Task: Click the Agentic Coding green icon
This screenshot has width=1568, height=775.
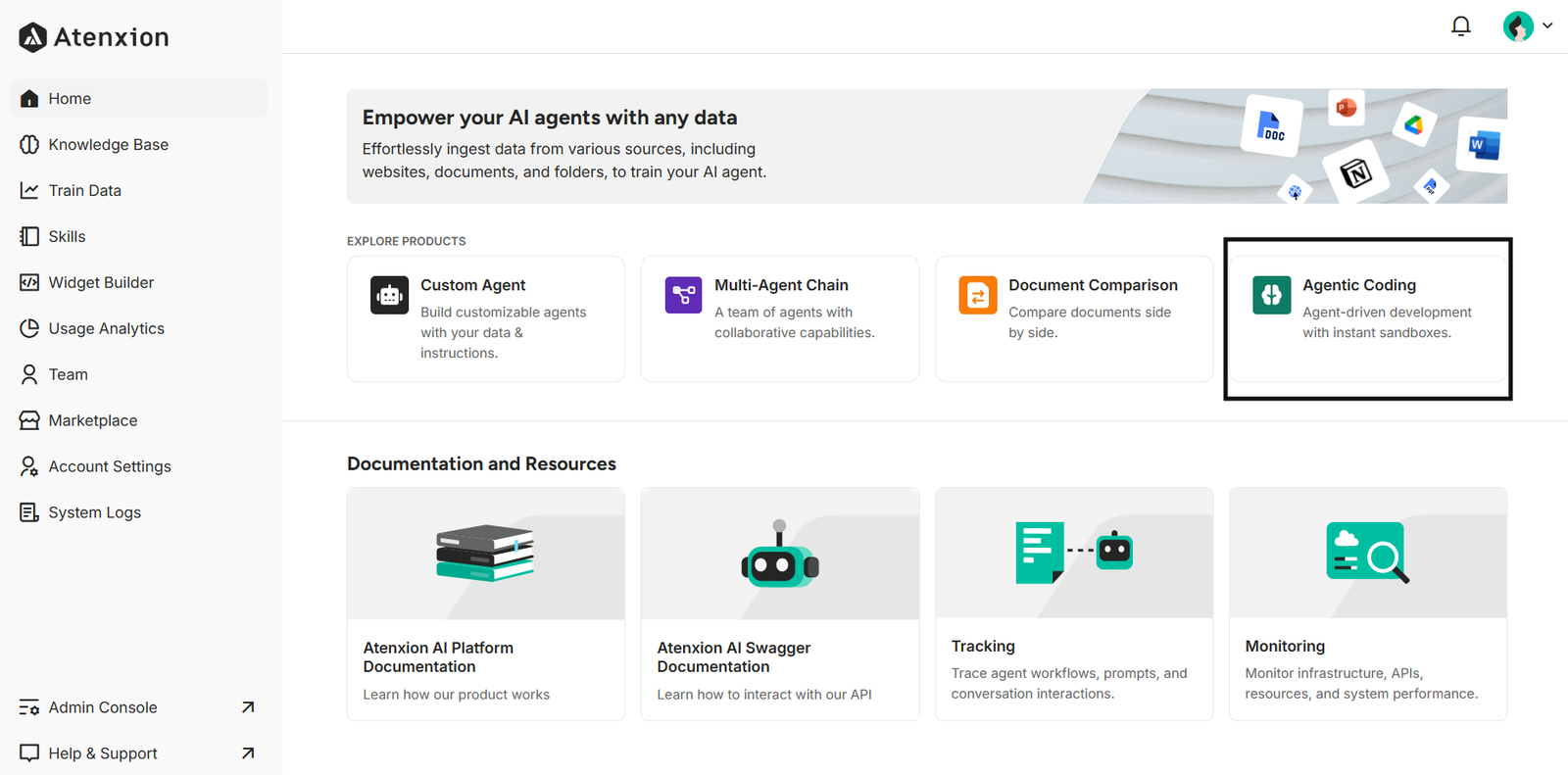Action: [x=1271, y=295]
